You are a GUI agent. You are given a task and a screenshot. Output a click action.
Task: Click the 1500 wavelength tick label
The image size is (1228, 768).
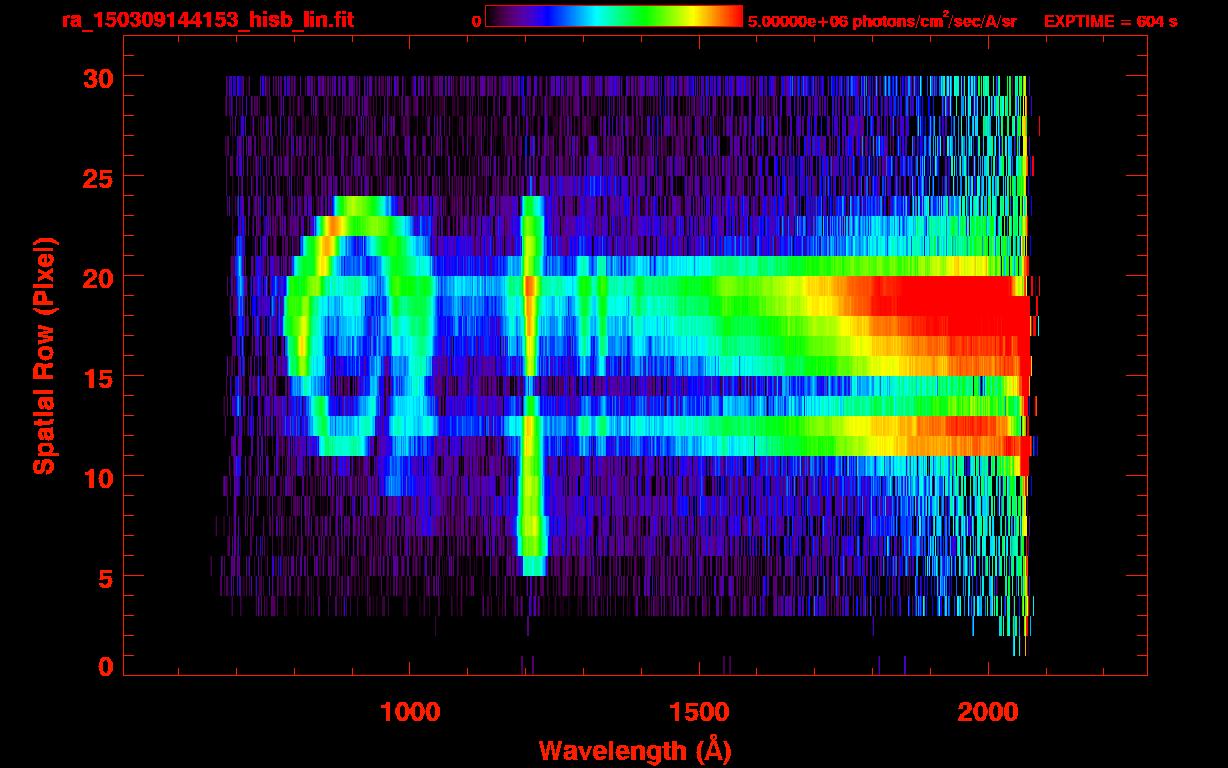click(698, 712)
